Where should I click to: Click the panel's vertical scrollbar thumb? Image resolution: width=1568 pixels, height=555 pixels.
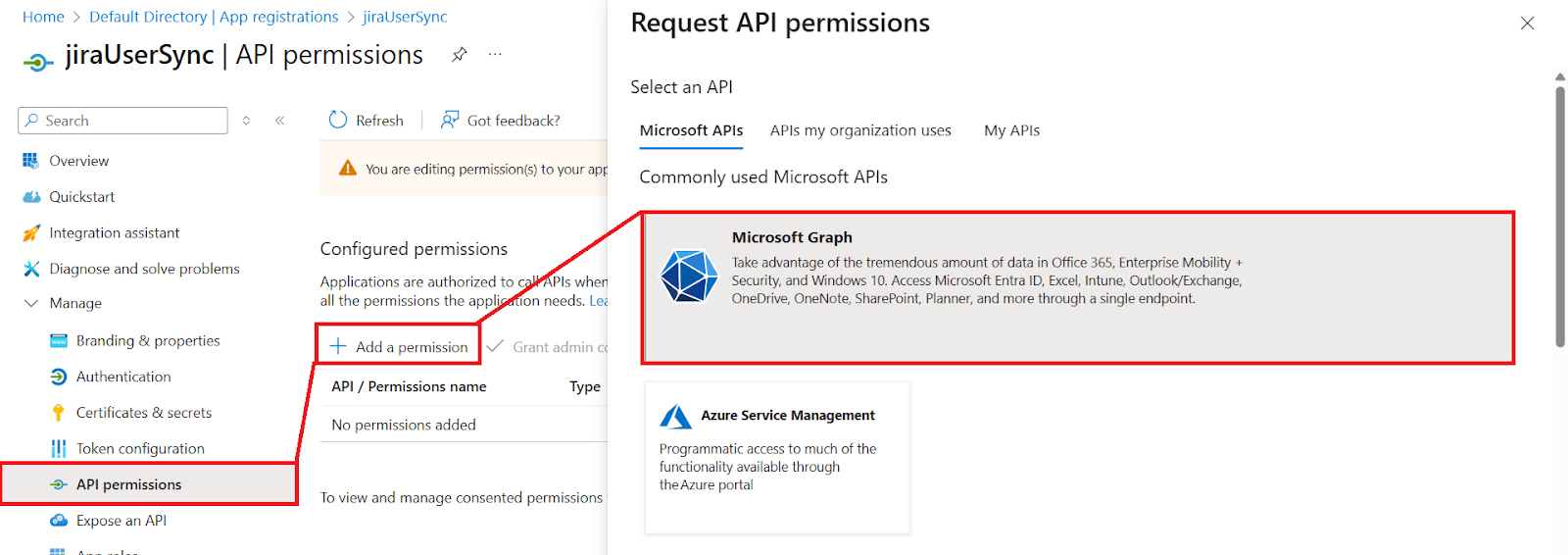(x=1560, y=217)
